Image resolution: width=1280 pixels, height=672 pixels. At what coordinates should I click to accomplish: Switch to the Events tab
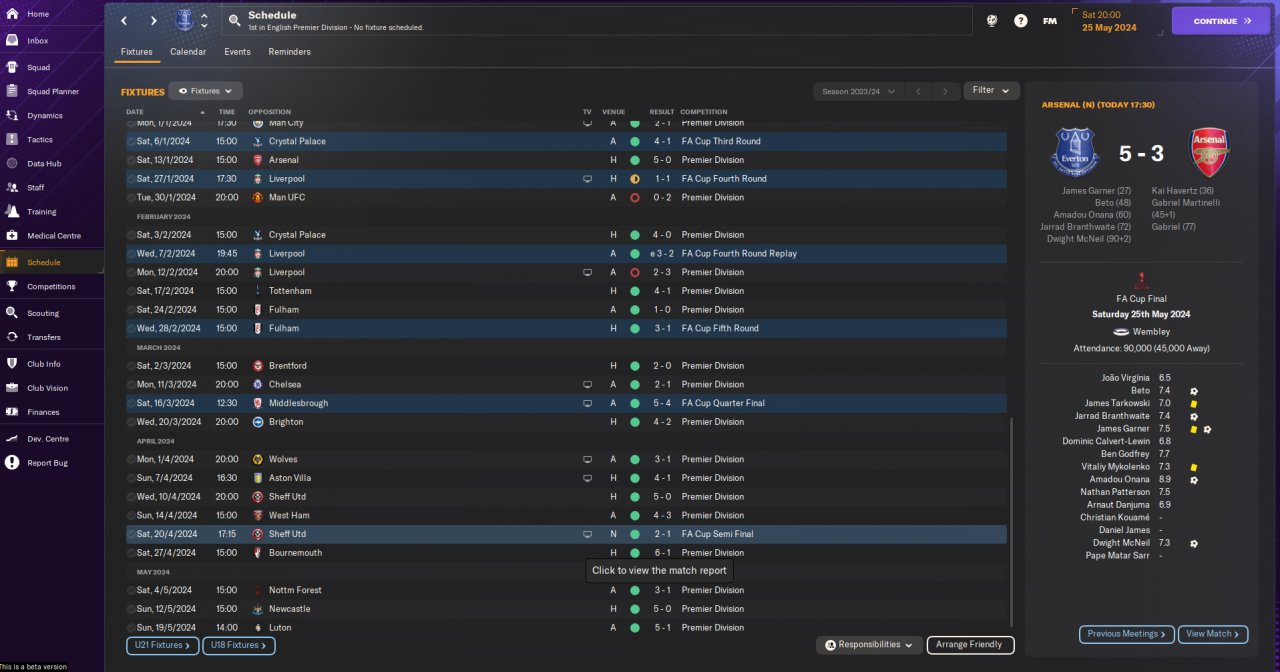237,52
